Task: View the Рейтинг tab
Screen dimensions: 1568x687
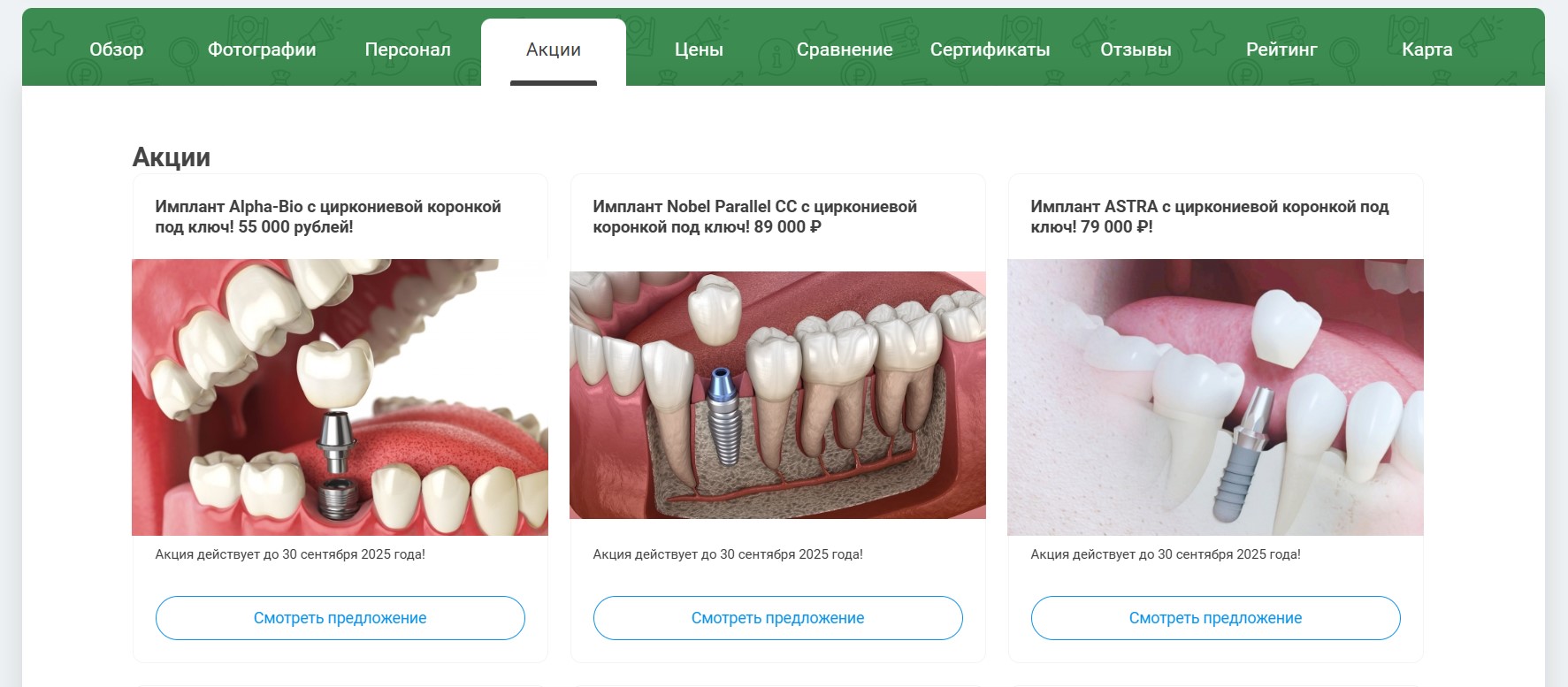Action: [1281, 50]
